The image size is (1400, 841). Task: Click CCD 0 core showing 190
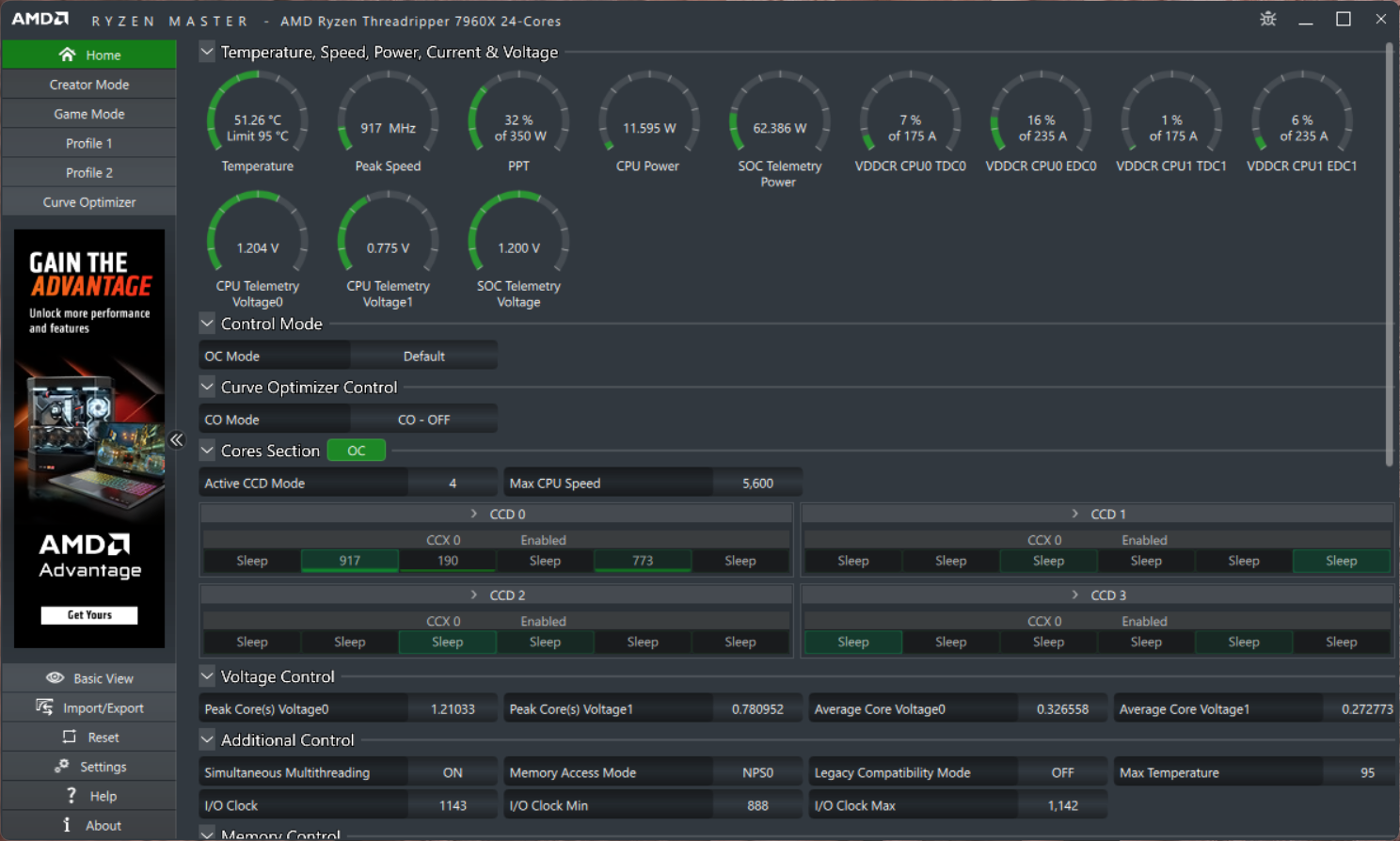click(x=448, y=561)
